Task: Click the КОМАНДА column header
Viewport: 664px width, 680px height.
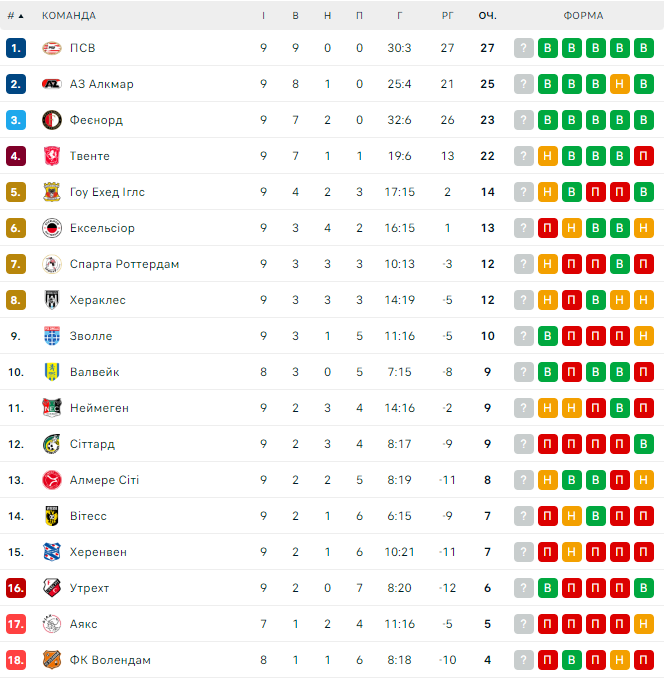Action: pos(69,15)
